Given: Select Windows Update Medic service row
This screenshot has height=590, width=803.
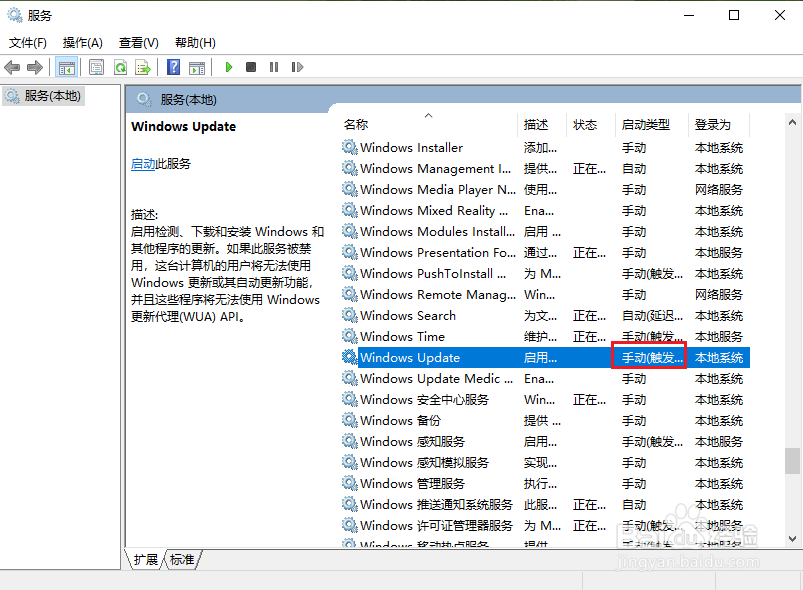Looking at the screenshot, I should [545, 378].
